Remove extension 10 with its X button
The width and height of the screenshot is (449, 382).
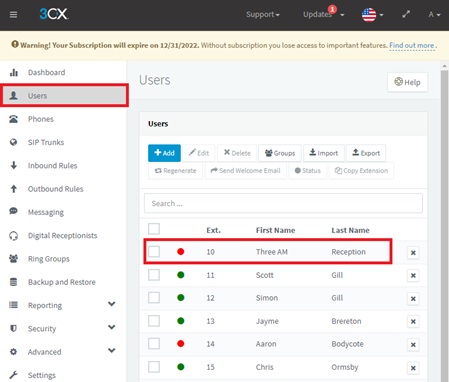click(x=413, y=253)
